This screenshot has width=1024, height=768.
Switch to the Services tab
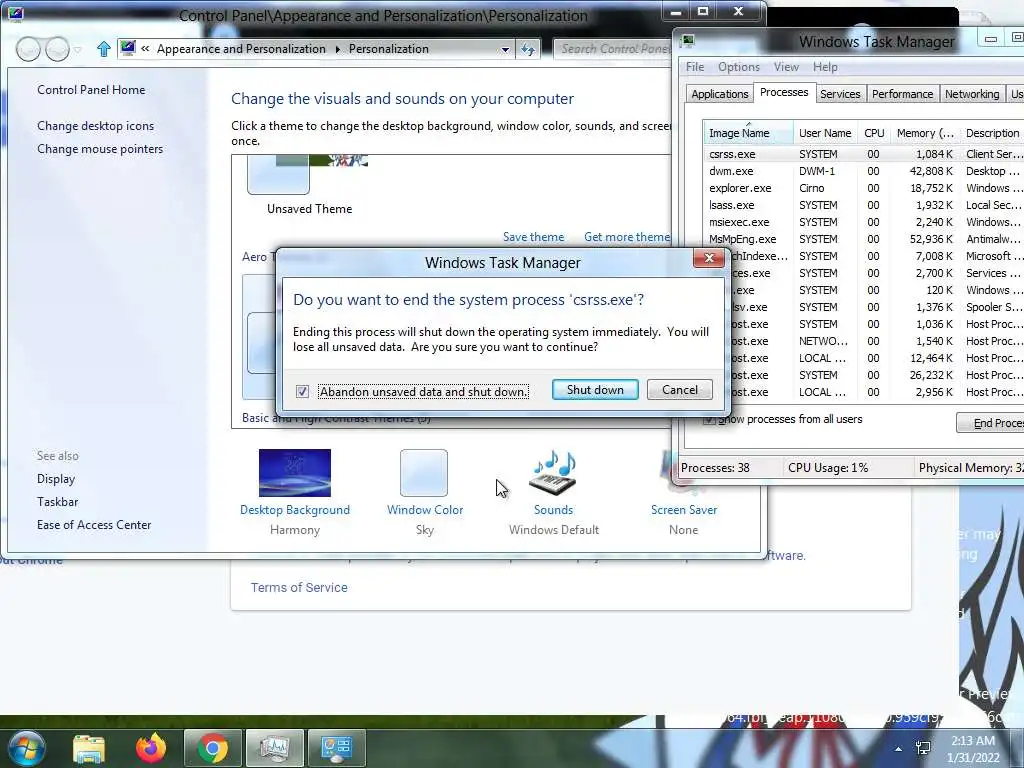point(840,94)
